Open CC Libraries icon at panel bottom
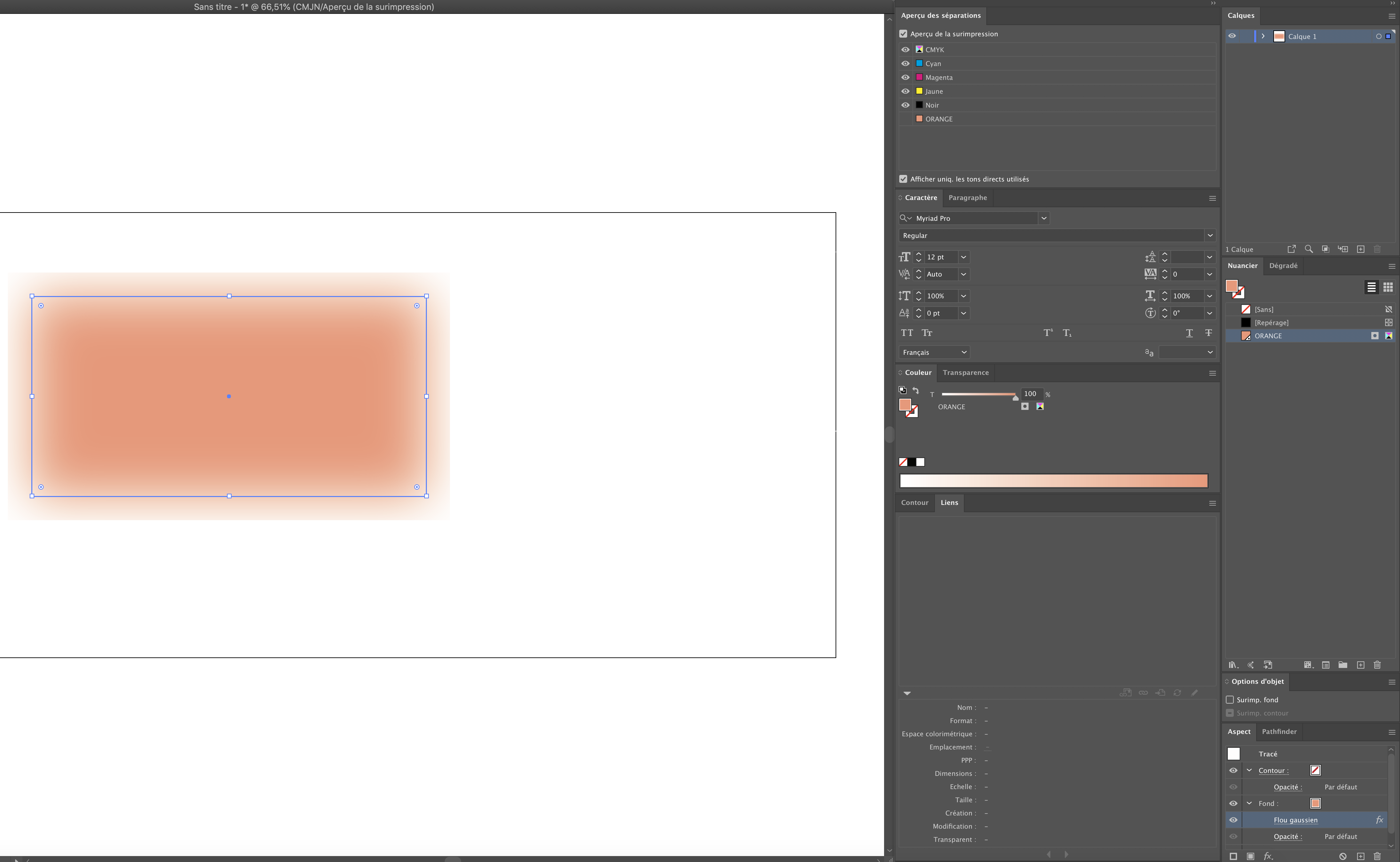Screen dimensions: 1400x862 click(1233, 665)
